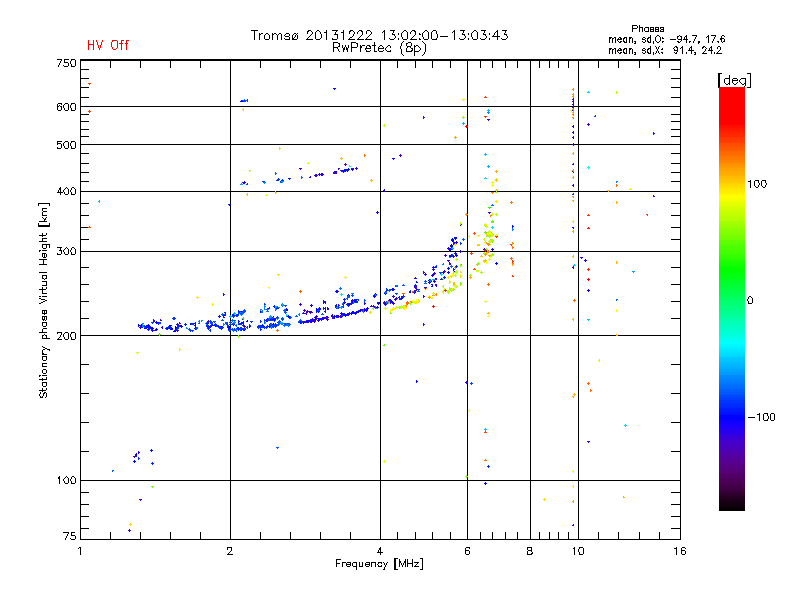Click the 'RwPretec (8p)' subtitle
Screen dimensions: 800x600
(379, 48)
